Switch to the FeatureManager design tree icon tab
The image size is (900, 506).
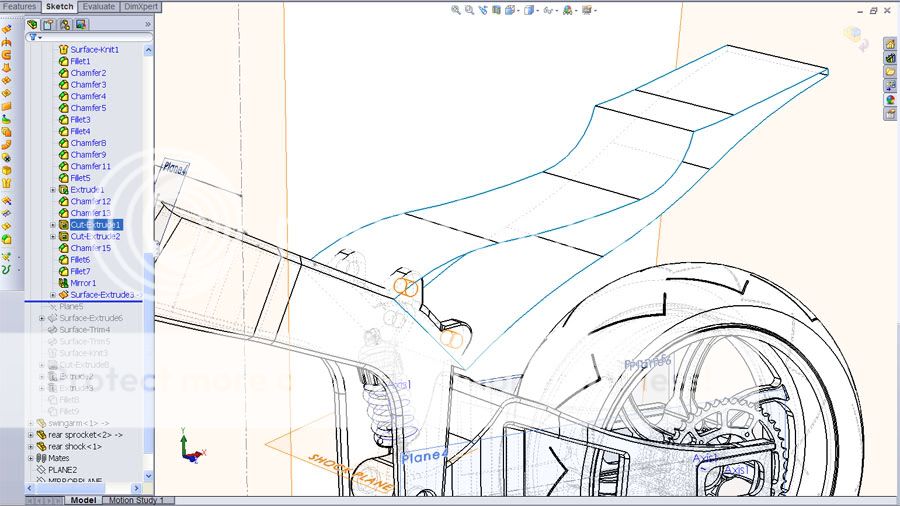pyautogui.click(x=32, y=24)
